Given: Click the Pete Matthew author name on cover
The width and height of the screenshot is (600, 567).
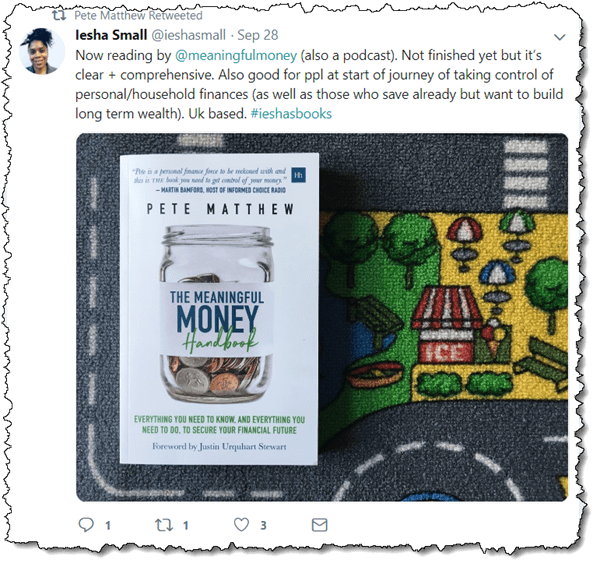Looking at the screenshot, I should [x=220, y=209].
